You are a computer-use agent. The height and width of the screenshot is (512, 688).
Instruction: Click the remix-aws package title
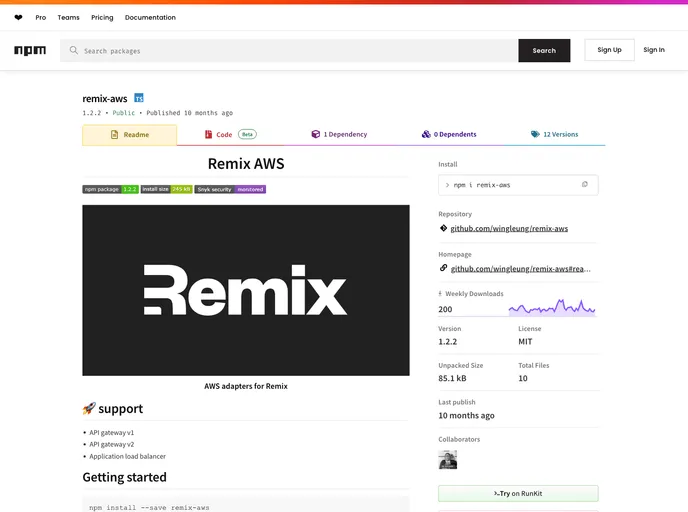[x=105, y=99]
